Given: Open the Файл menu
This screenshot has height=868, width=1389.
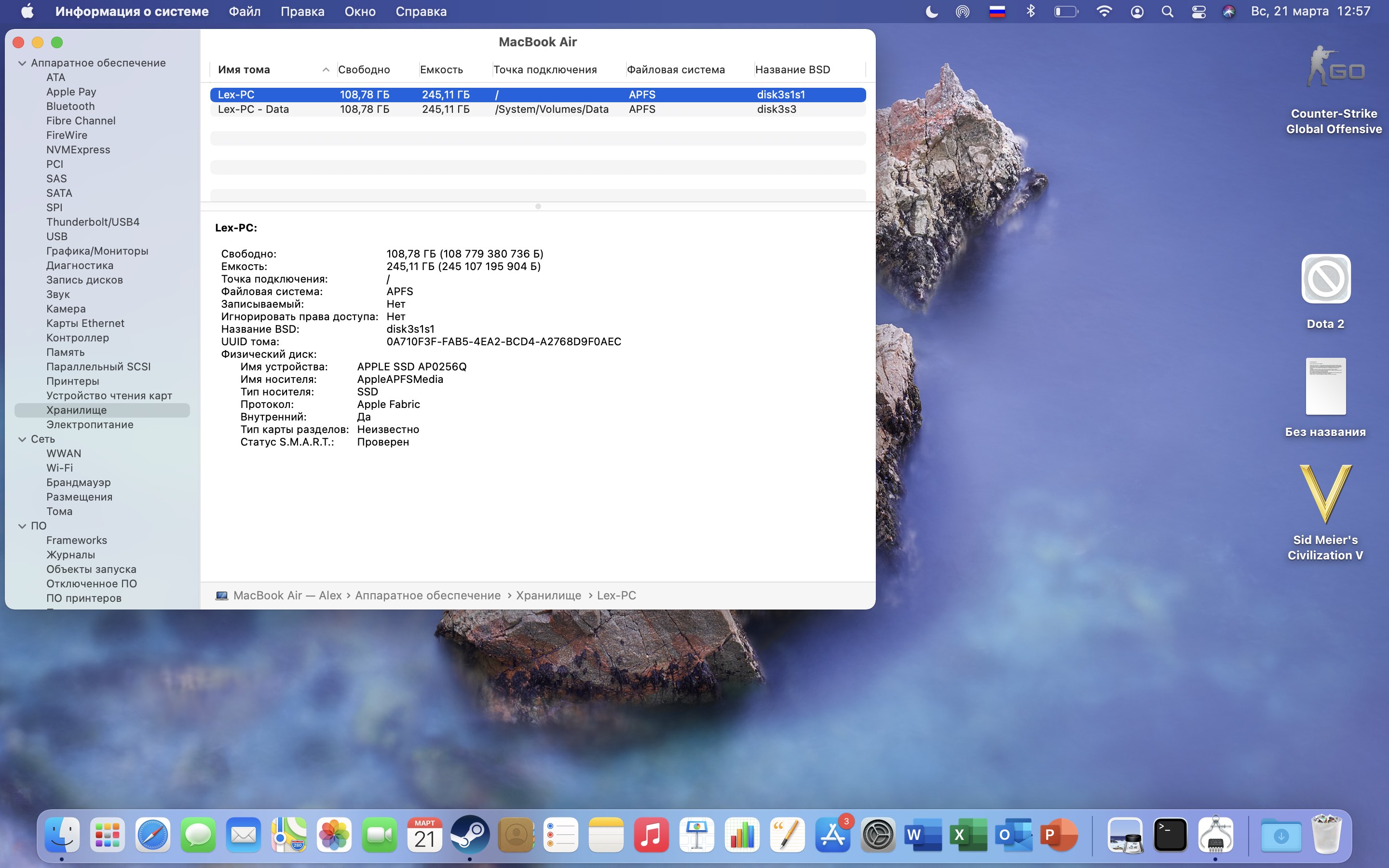Looking at the screenshot, I should pos(245,12).
